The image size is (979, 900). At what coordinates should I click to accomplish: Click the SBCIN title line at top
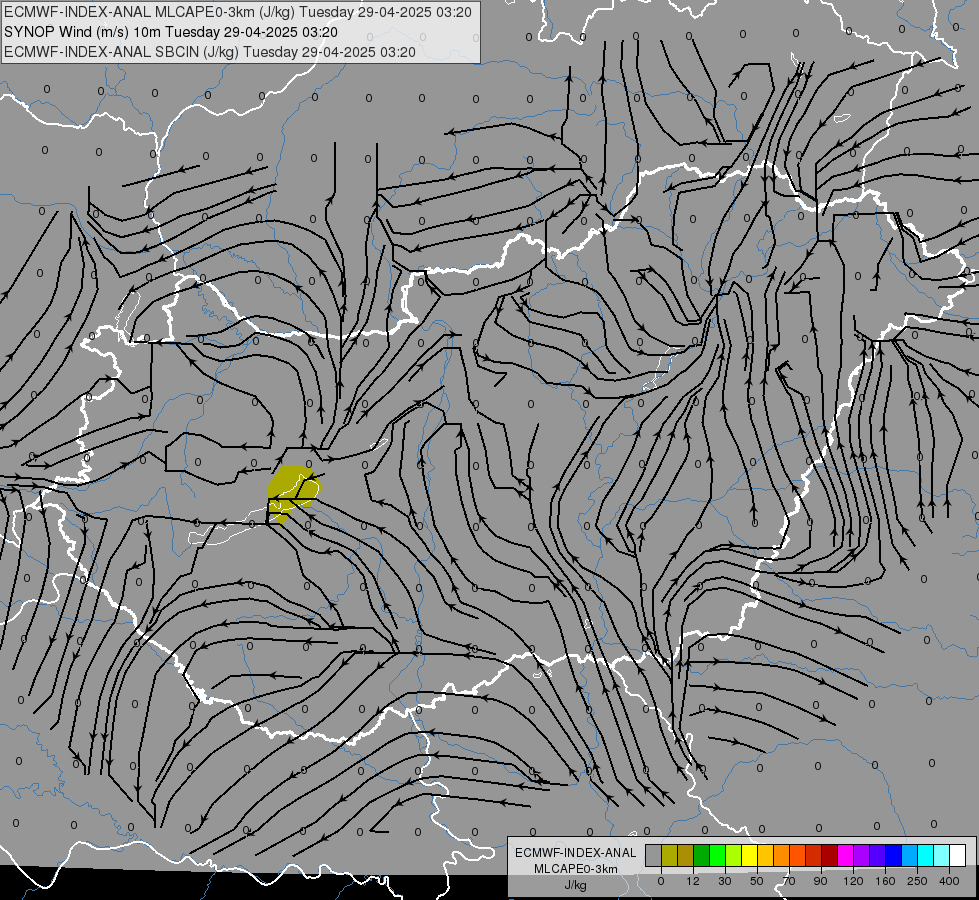coord(210,52)
